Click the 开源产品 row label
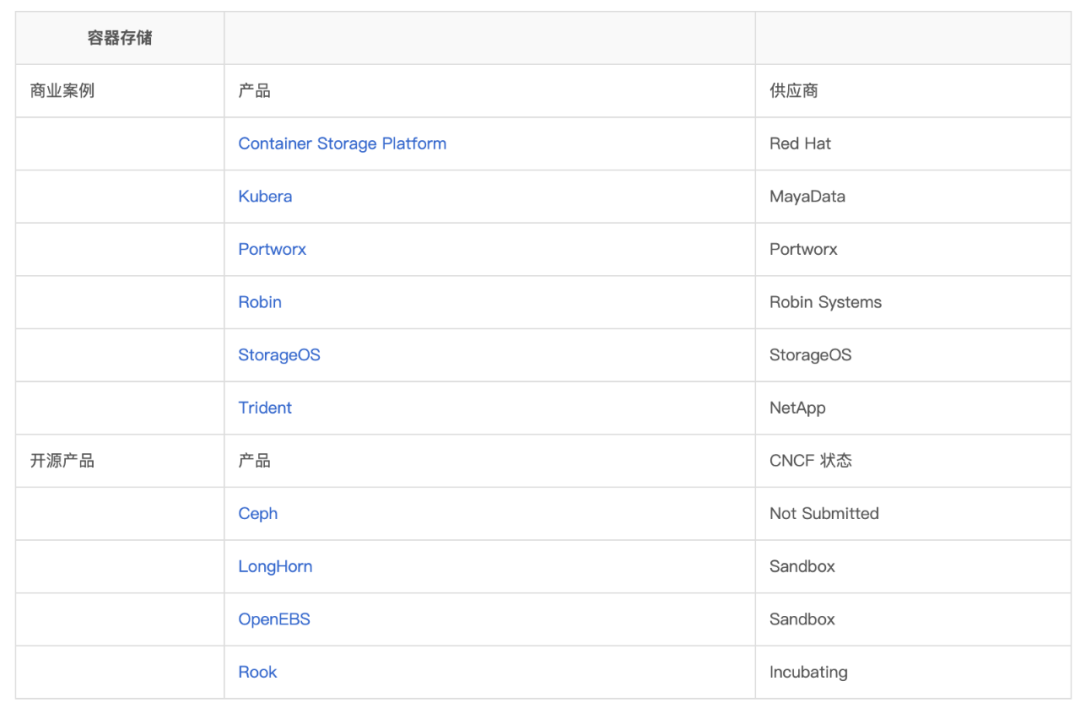This screenshot has width=1080, height=708. (62, 461)
